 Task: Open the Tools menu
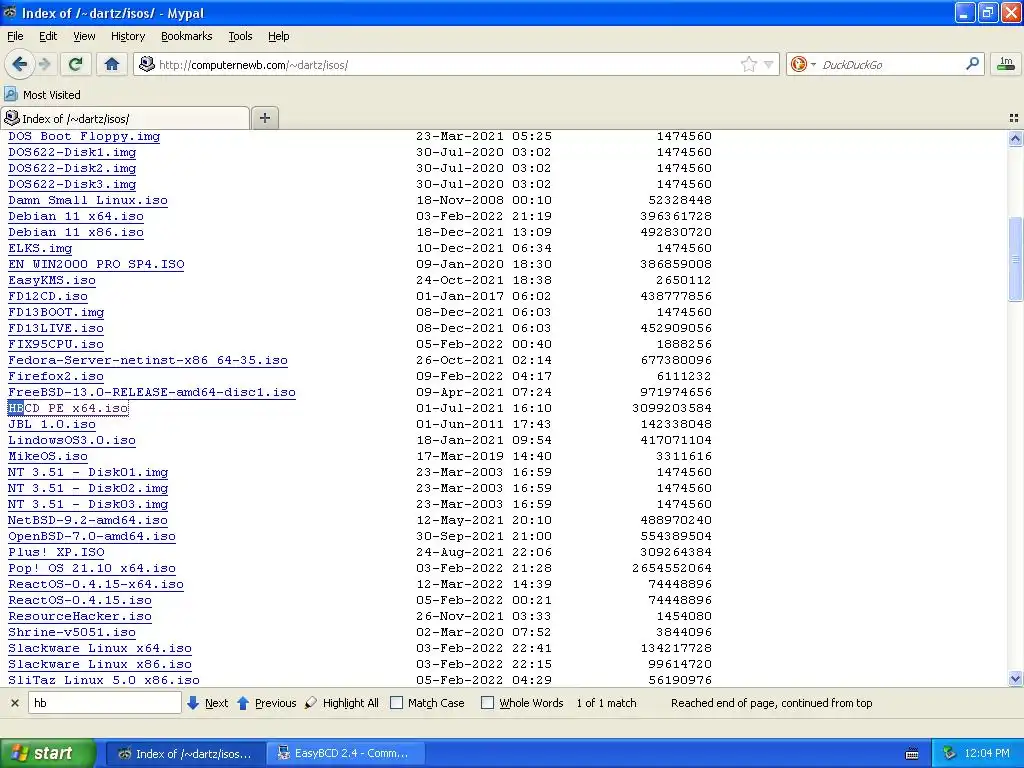pyautogui.click(x=240, y=36)
